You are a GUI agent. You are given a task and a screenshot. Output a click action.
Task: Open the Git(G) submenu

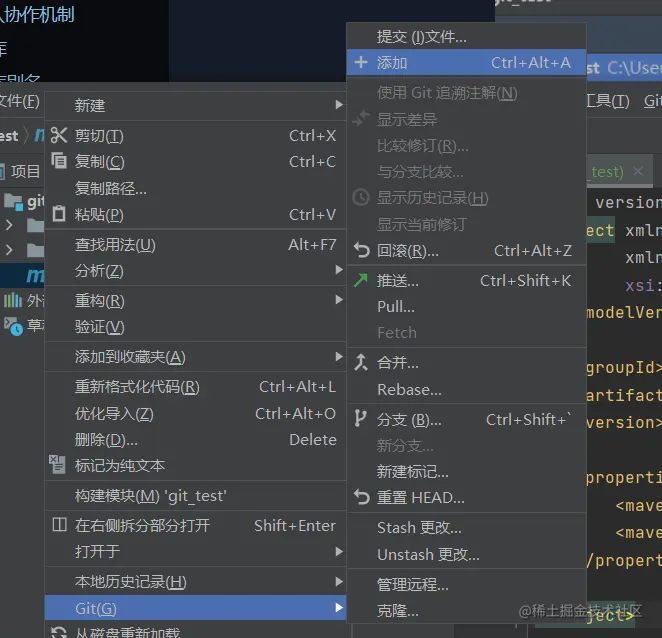195,608
